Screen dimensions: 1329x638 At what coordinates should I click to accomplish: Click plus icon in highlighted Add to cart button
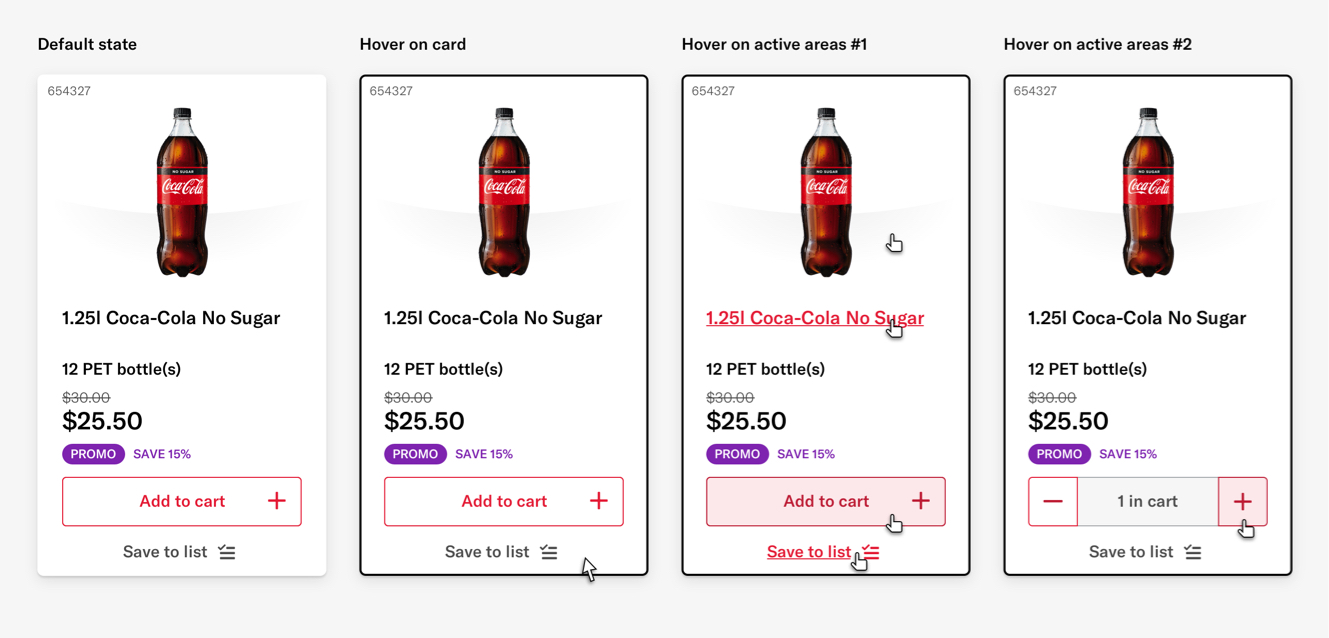pyautogui.click(x=921, y=501)
